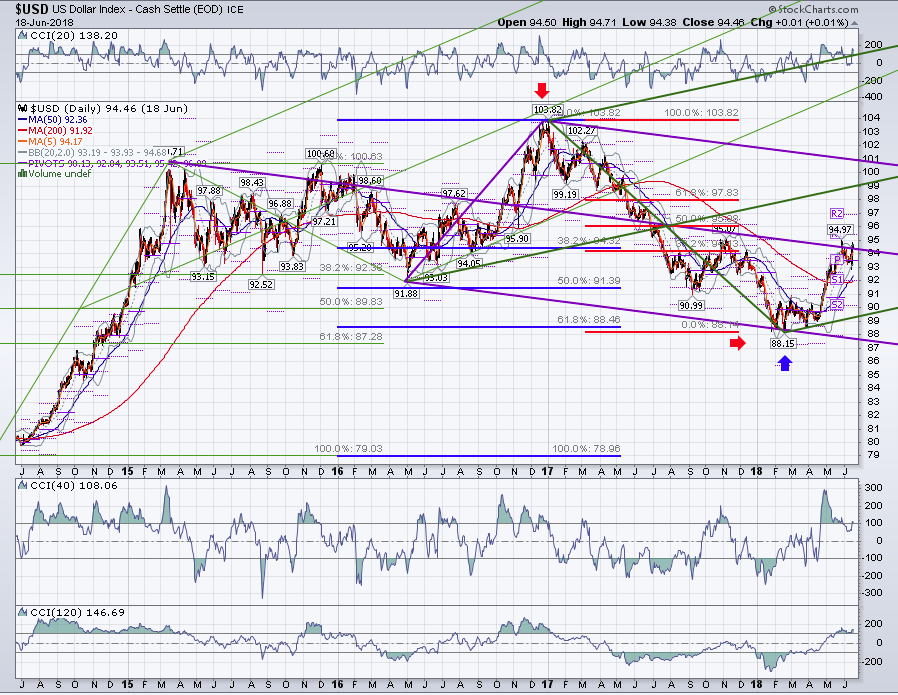Click the Open 94.50 value
Viewport: 898px width, 695px height.
(527, 22)
